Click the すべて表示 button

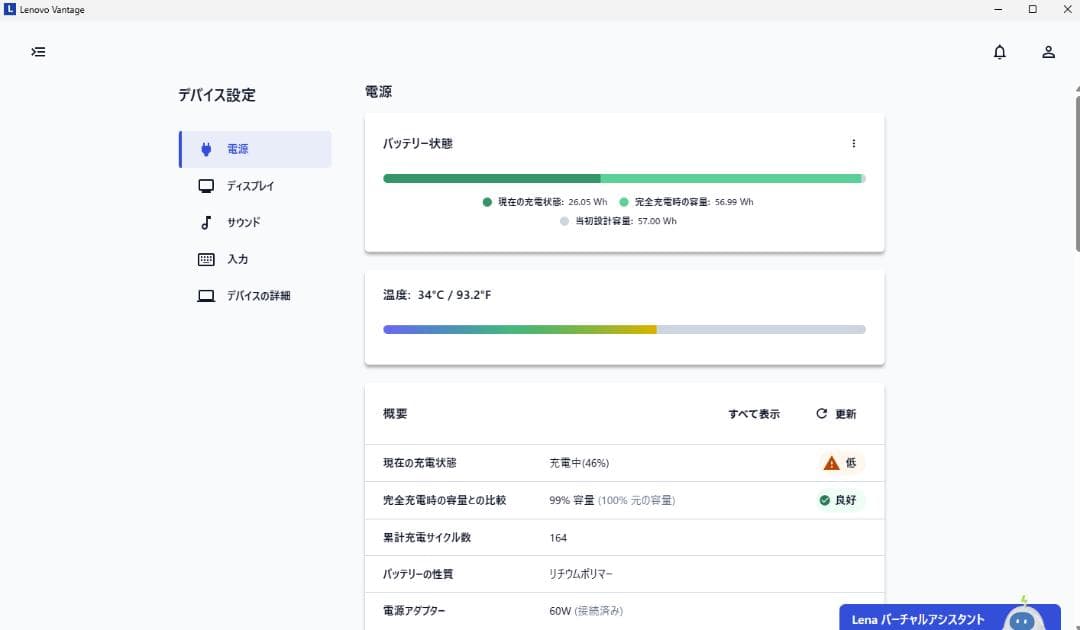[753, 414]
